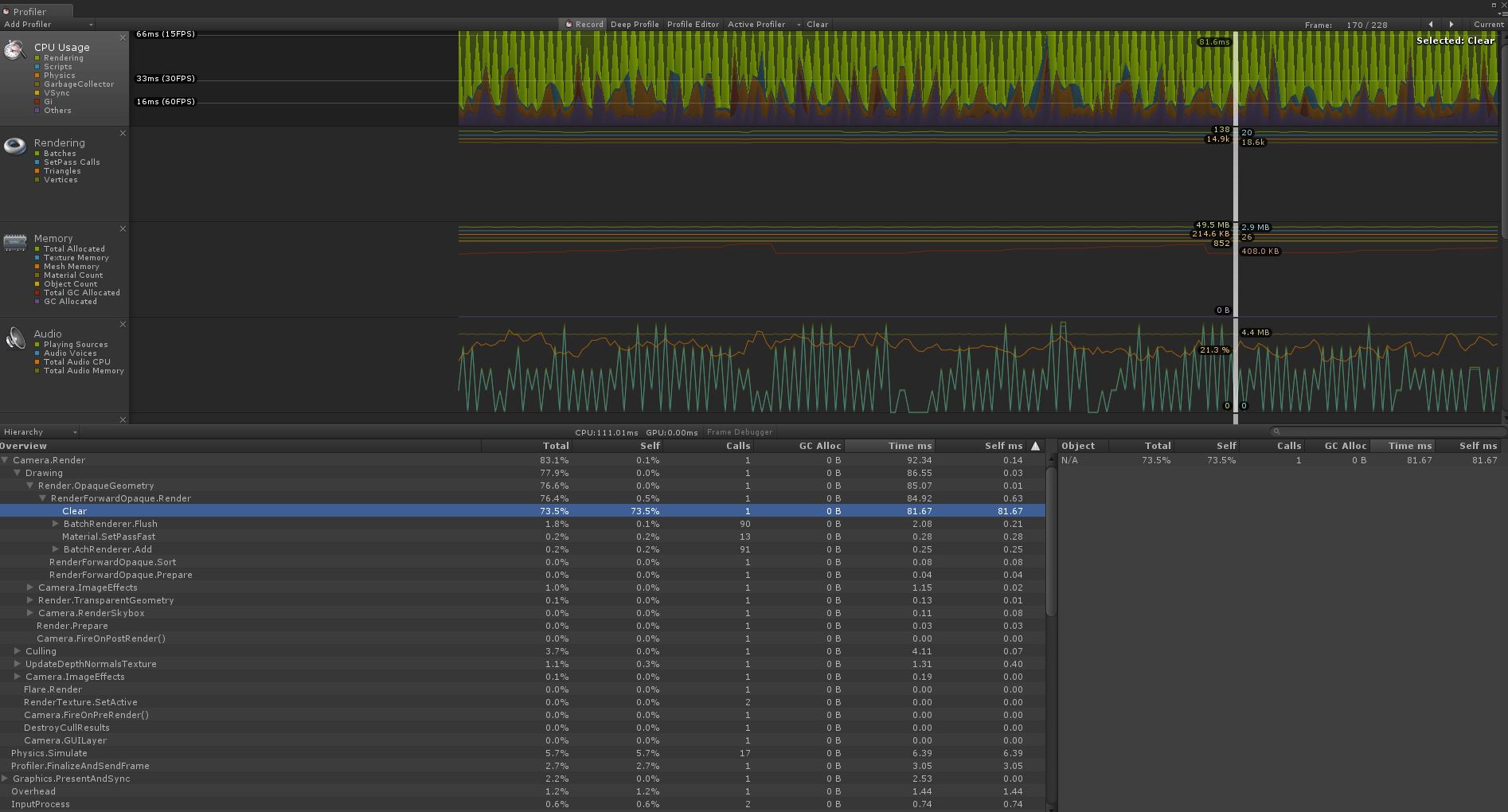
Task: Enable Deep Profile mode
Action: pos(635,24)
